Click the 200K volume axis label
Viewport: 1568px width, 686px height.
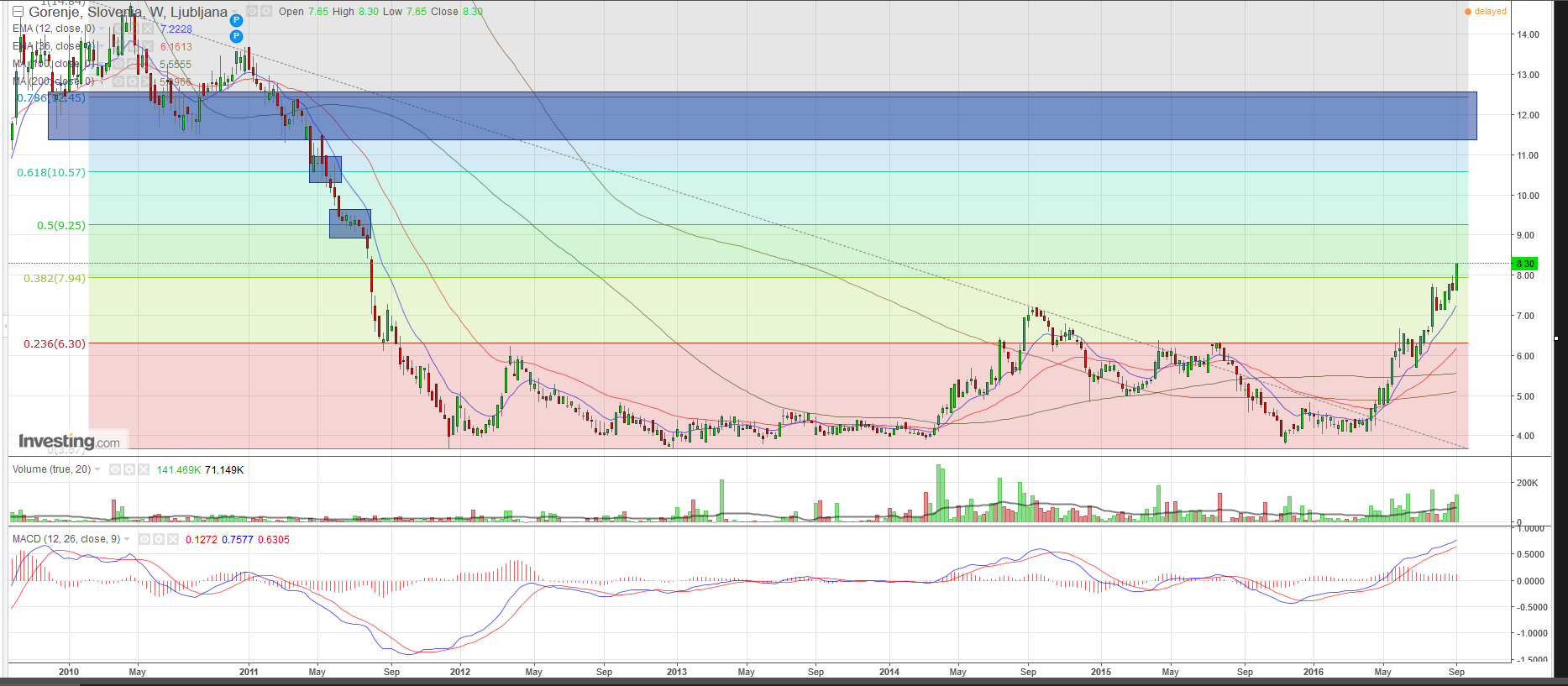coord(1528,483)
